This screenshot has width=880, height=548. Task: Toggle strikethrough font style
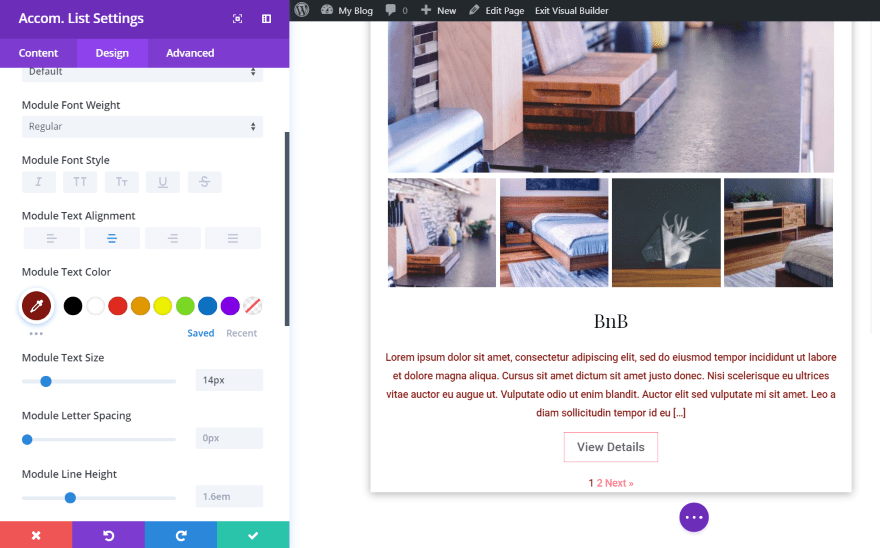pos(204,182)
